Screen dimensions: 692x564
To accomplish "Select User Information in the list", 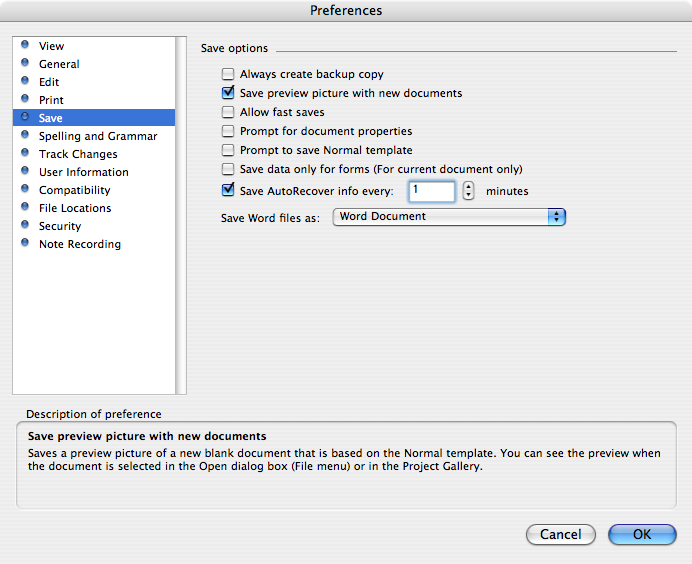I will click(x=84, y=172).
